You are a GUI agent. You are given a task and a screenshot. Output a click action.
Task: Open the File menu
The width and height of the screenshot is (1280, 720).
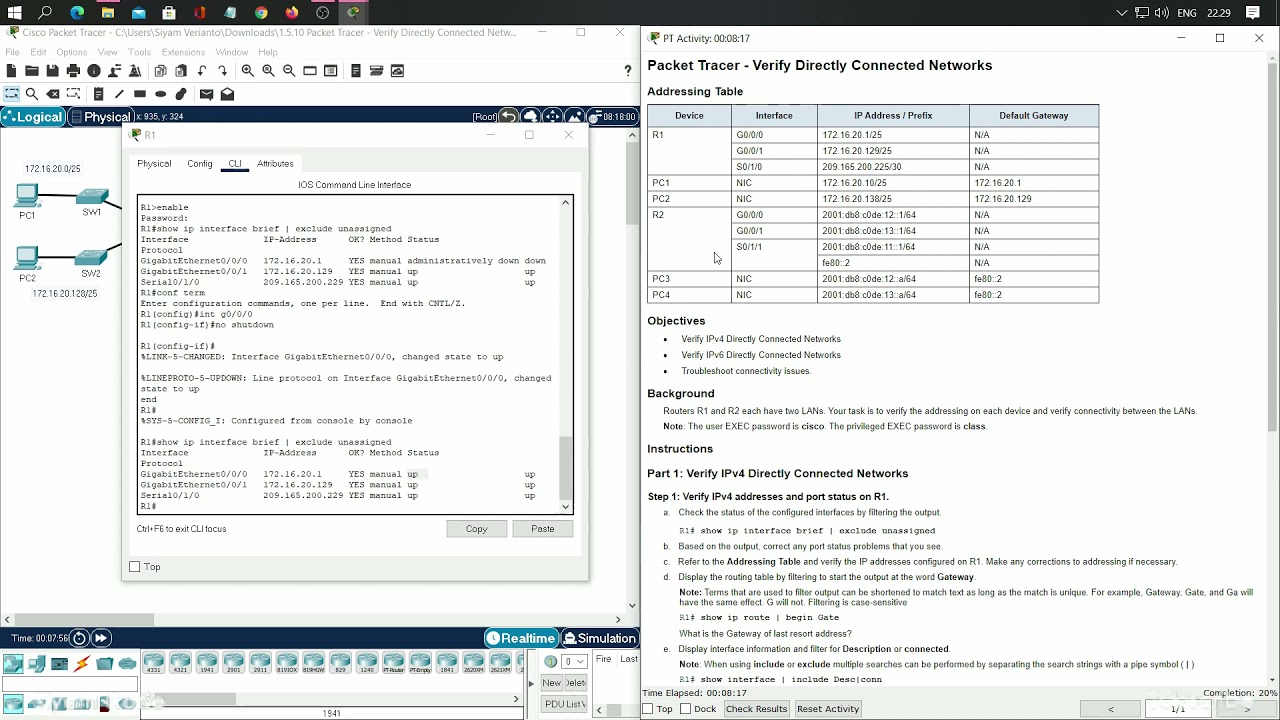pos(12,52)
